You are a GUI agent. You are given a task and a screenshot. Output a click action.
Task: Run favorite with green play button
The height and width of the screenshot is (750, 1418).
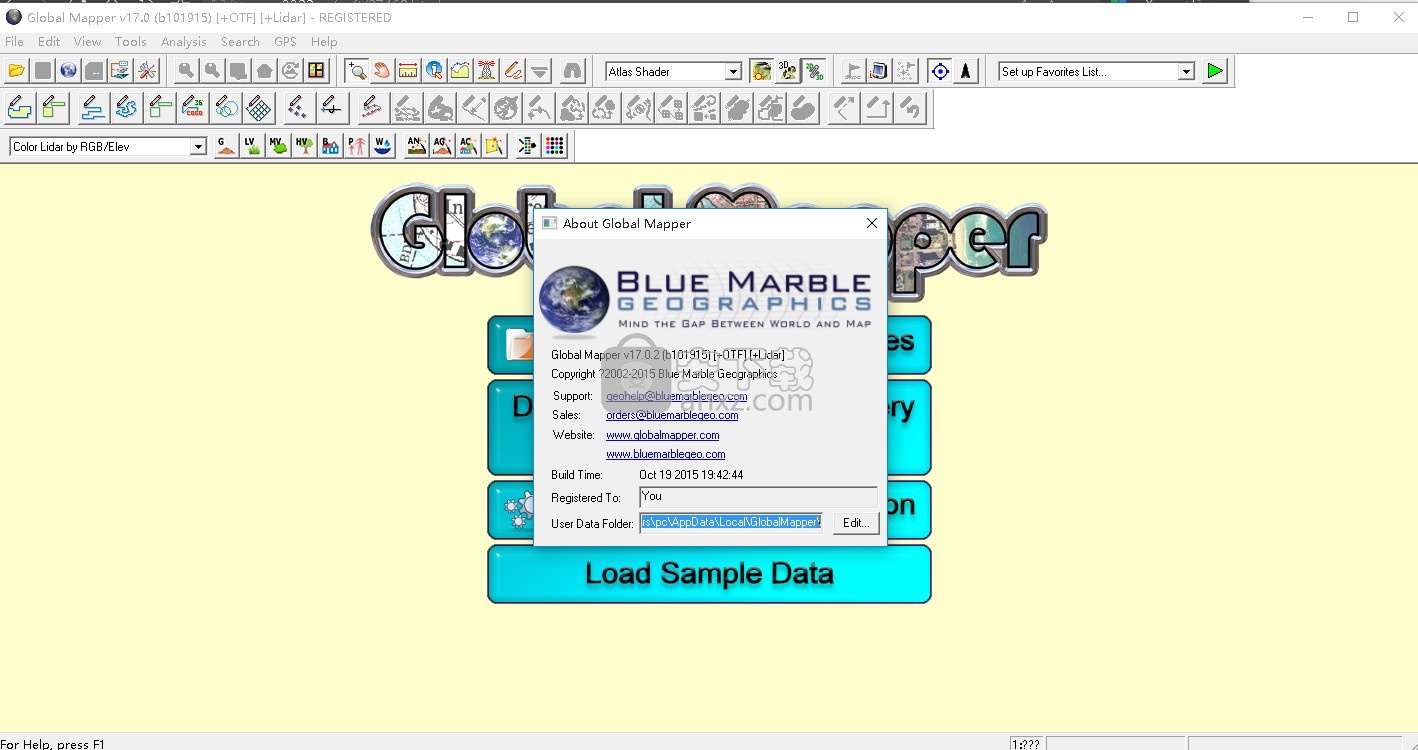(x=1215, y=71)
